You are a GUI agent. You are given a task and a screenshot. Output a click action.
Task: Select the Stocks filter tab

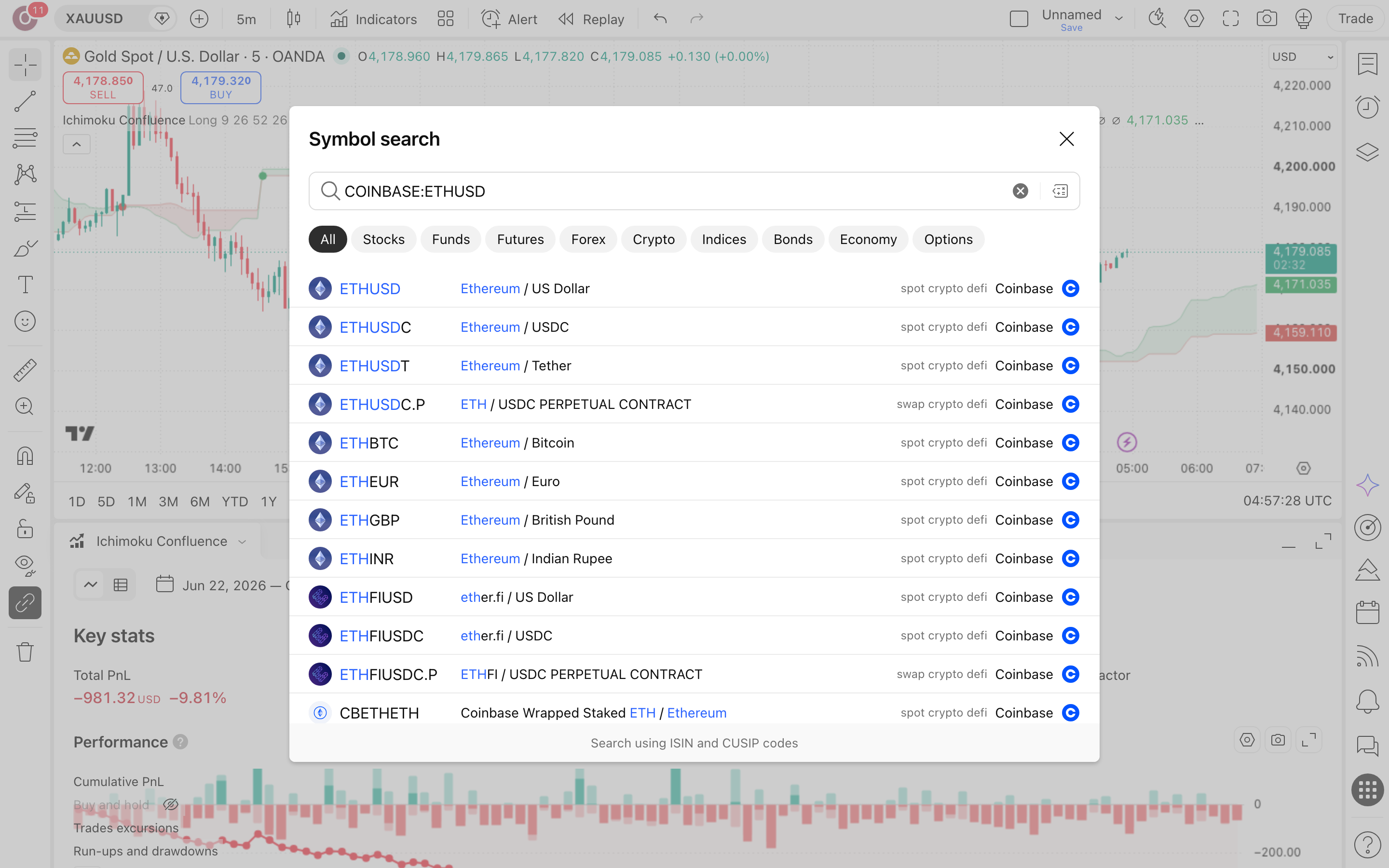pyautogui.click(x=383, y=239)
